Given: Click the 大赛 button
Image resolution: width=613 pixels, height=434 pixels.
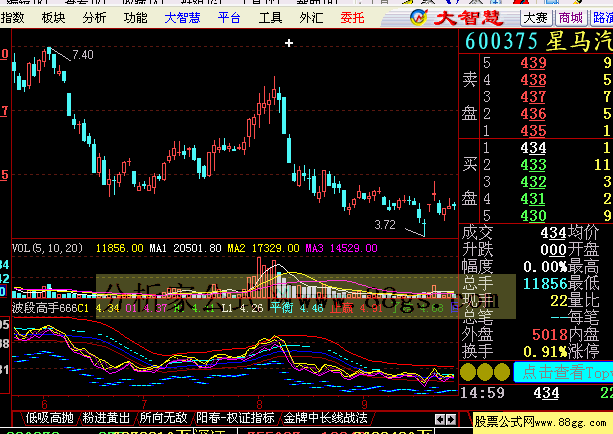Looking at the screenshot, I should coord(536,18).
